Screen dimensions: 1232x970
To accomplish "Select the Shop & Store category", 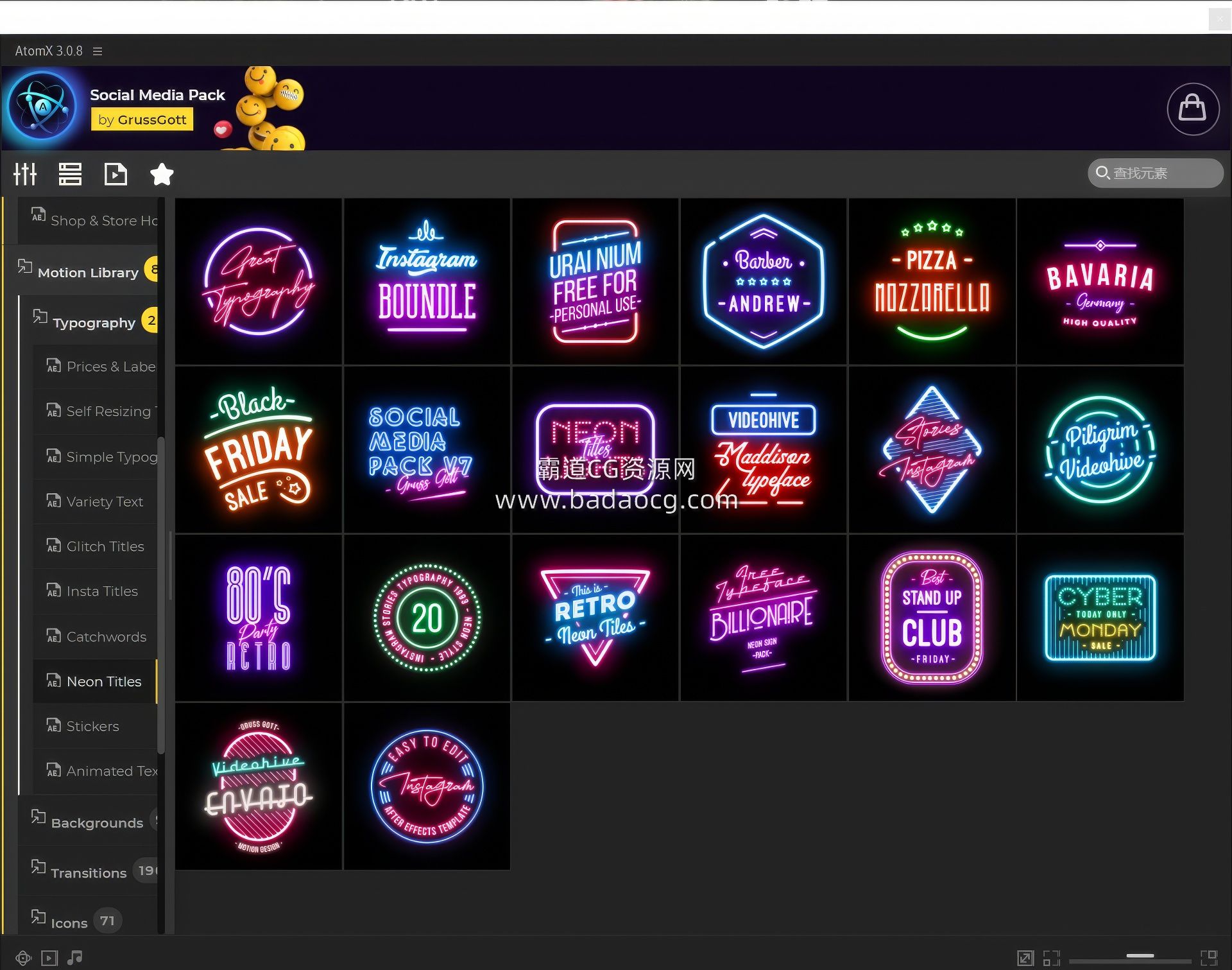I will click(x=89, y=220).
